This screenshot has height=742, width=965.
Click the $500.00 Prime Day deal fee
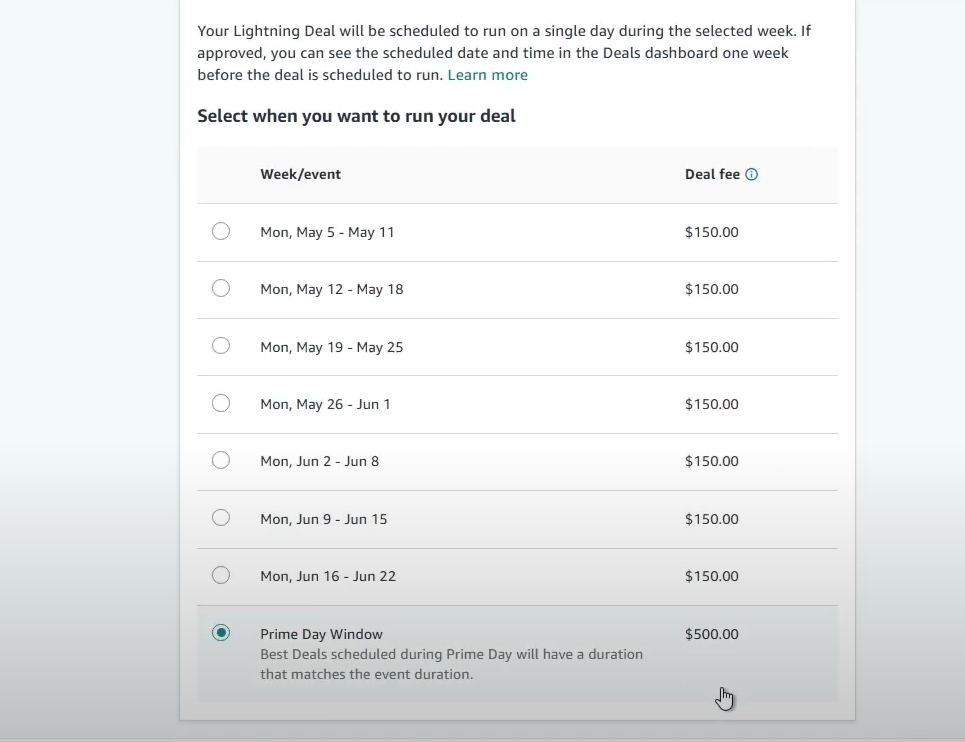[x=711, y=634]
